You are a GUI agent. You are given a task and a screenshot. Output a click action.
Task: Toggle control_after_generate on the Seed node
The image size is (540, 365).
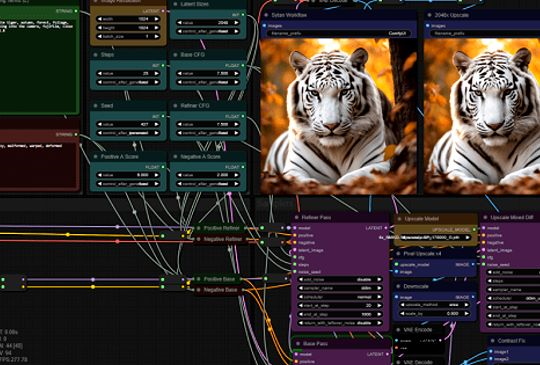pos(128,133)
